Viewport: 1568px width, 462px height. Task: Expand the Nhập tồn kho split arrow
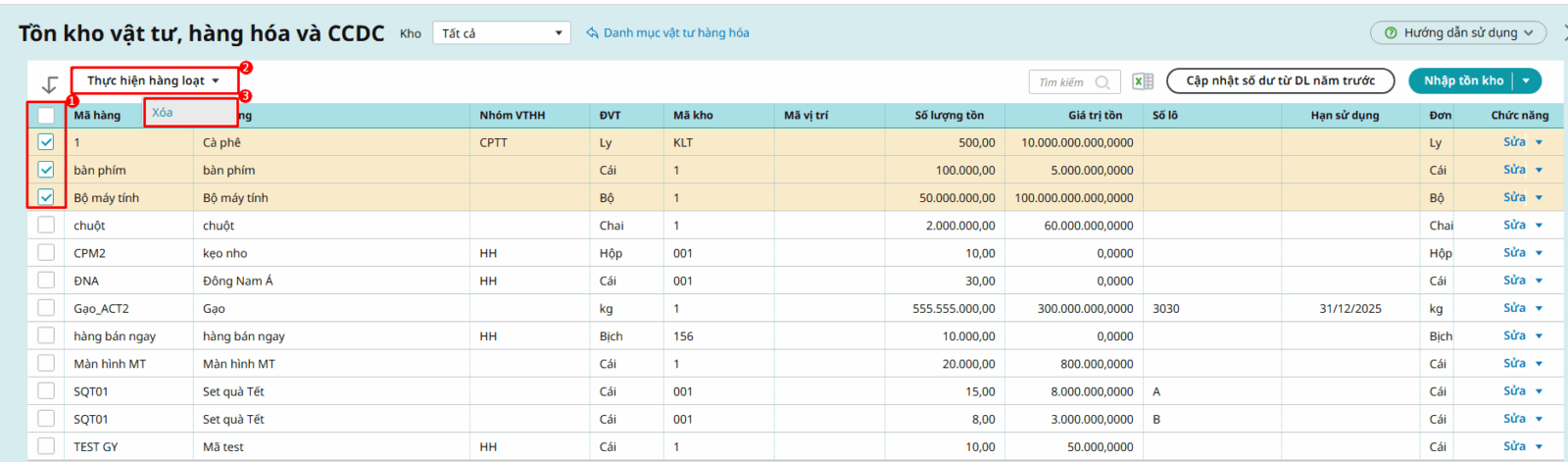1526,81
